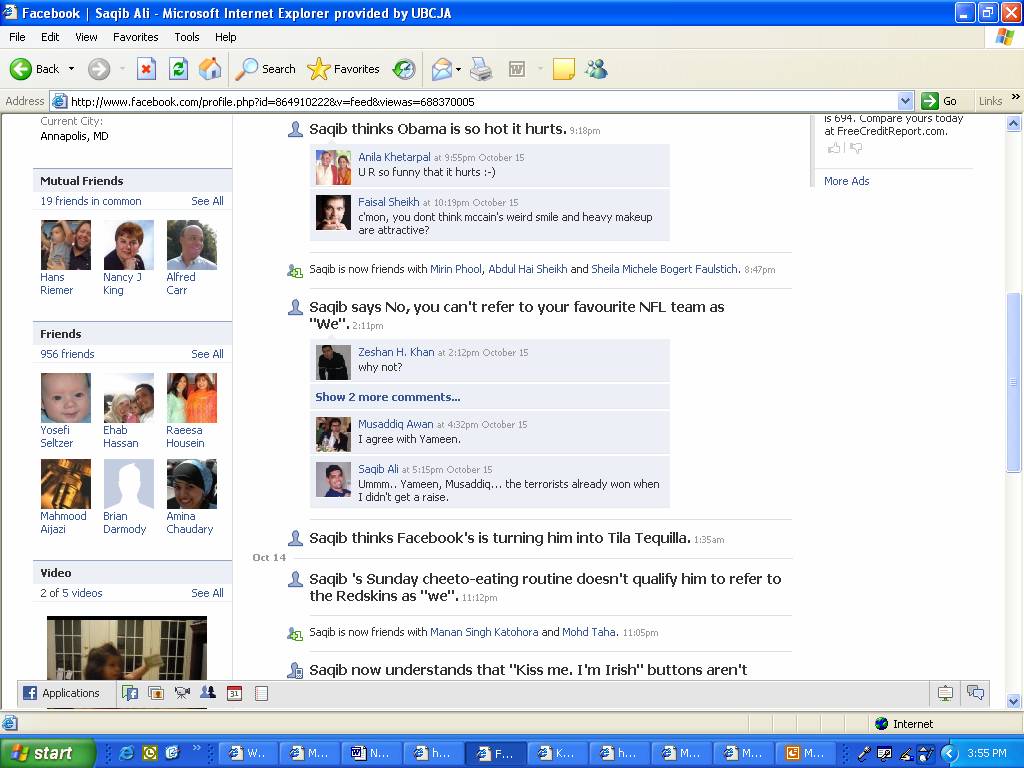The width and height of the screenshot is (1024, 768).
Task: Open Mail button dropdown arrow
Action: pyautogui.click(x=458, y=69)
